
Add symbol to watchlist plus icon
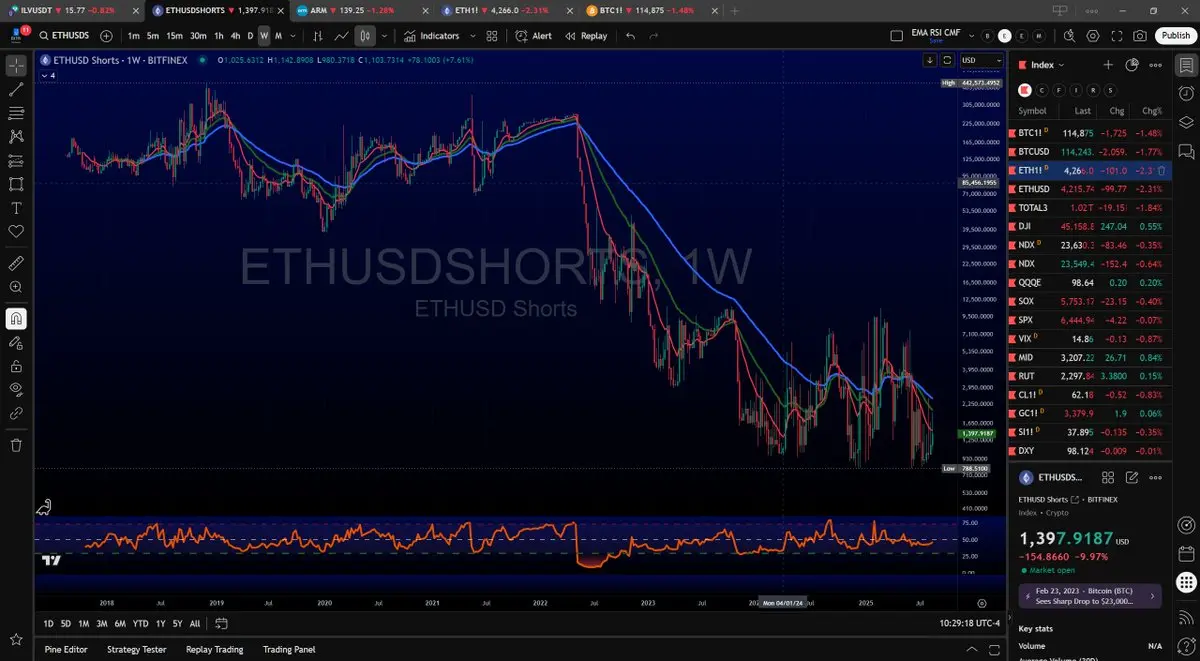1108,65
